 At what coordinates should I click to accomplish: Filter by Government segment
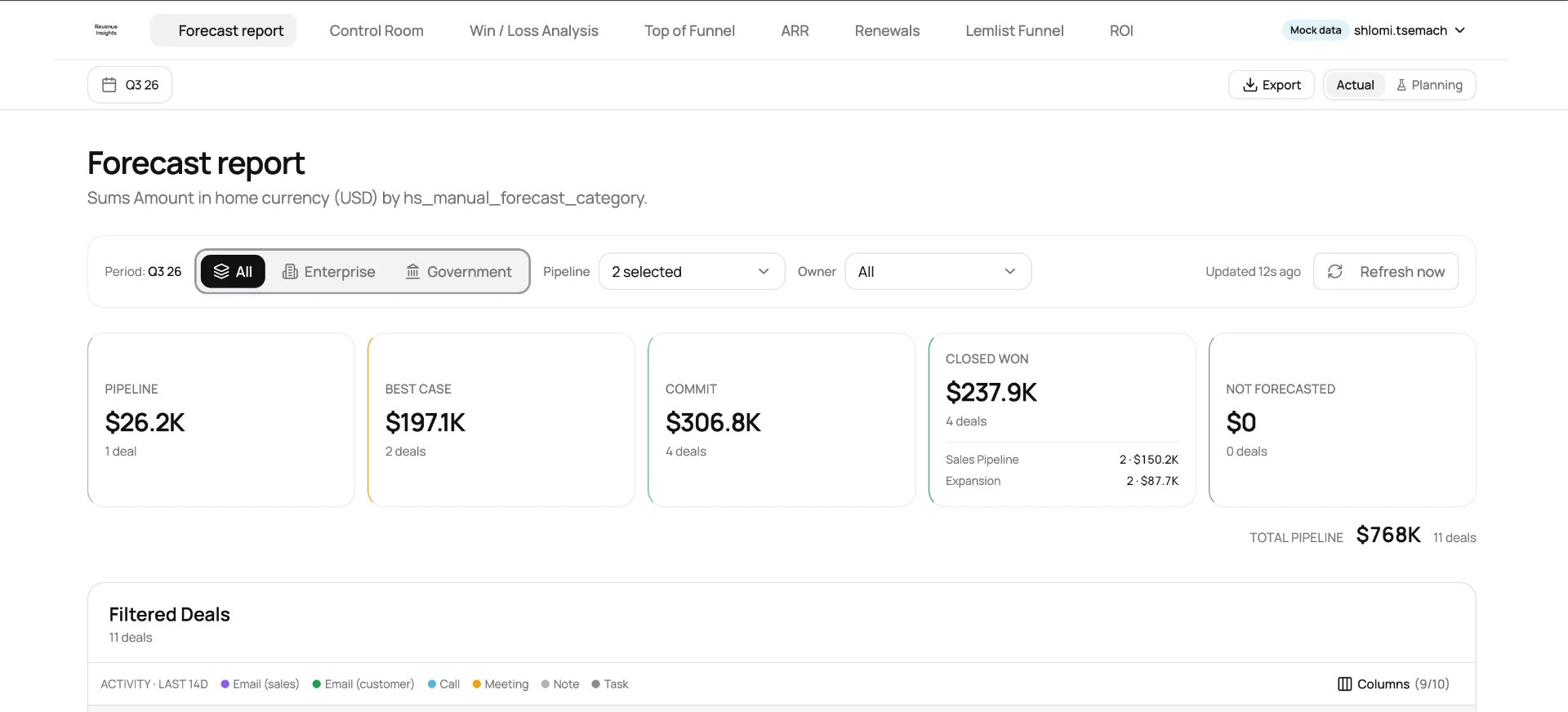click(458, 271)
